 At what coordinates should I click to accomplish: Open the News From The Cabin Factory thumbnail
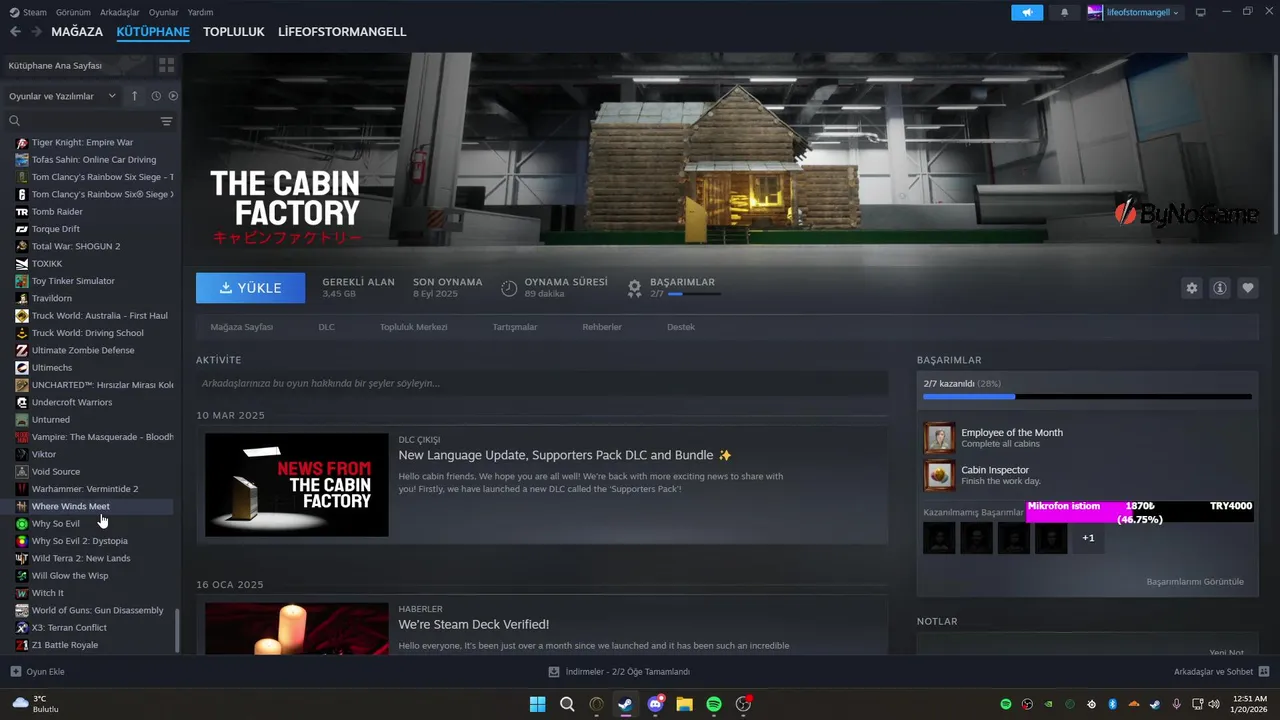297,485
